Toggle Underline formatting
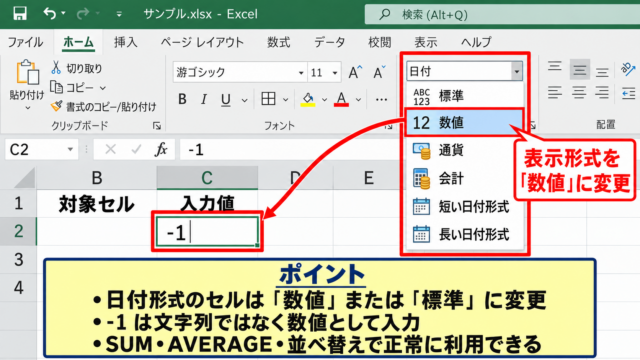 (225, 100)
